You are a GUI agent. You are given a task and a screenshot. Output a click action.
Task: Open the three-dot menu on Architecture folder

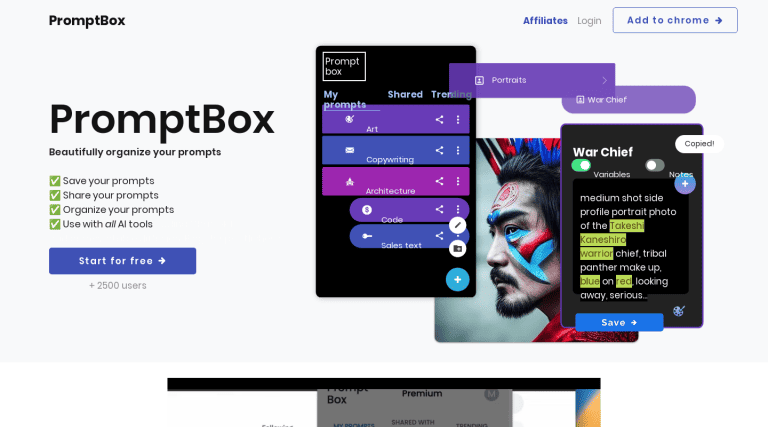(458, 181)
